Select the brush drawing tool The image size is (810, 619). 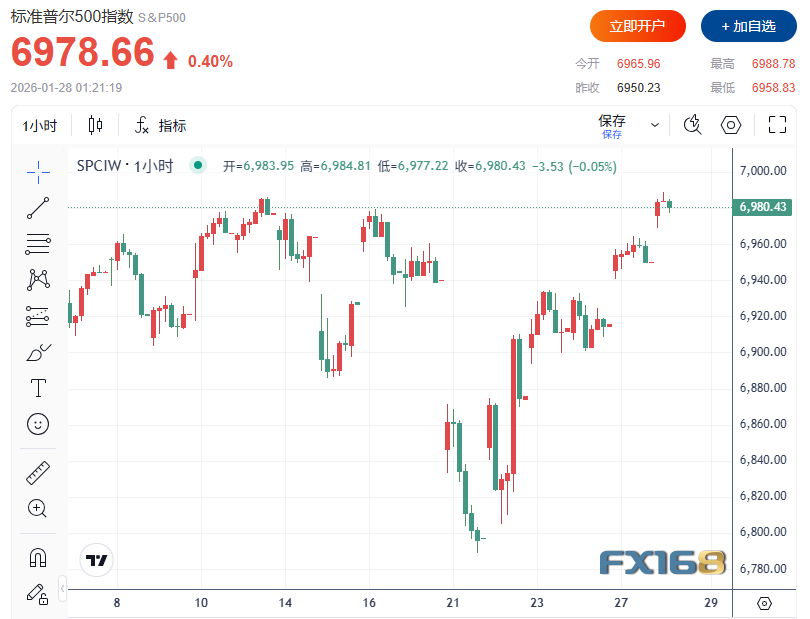38,352
